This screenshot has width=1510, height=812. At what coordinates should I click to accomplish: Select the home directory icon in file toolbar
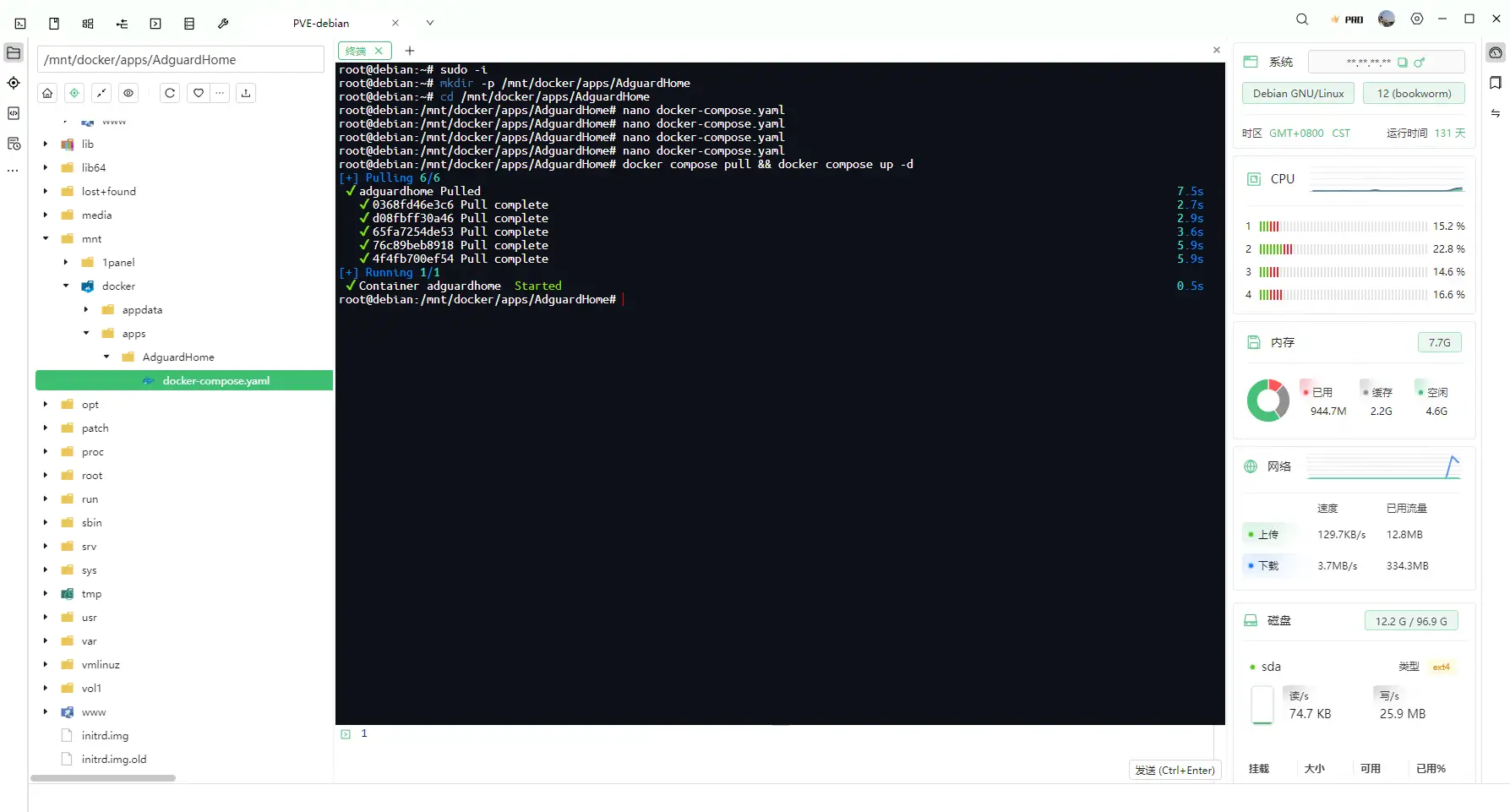click(x=46, y=93)
